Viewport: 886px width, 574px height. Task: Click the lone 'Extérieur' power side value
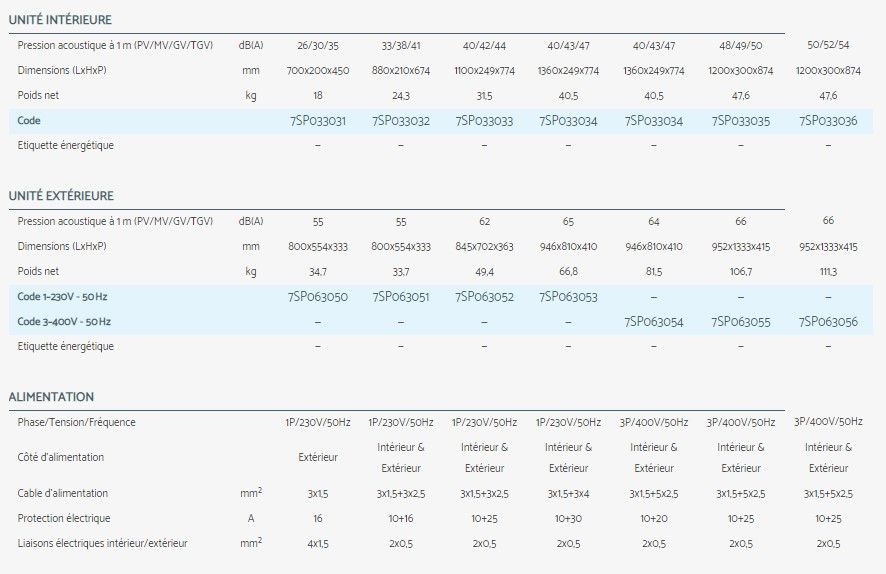pyautogui.click(x=318, y=458)
